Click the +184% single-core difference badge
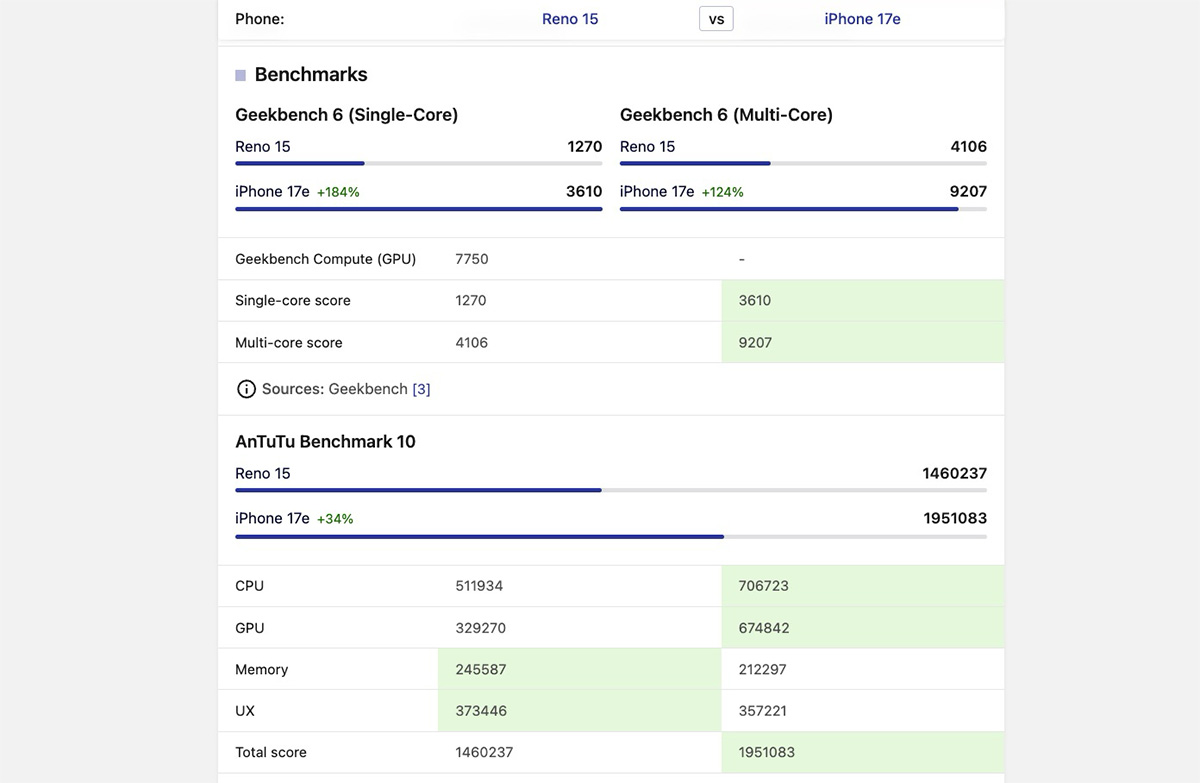The width and height of the screenshot is (1200, 783). pyautogui.click(x=338, y=192)
